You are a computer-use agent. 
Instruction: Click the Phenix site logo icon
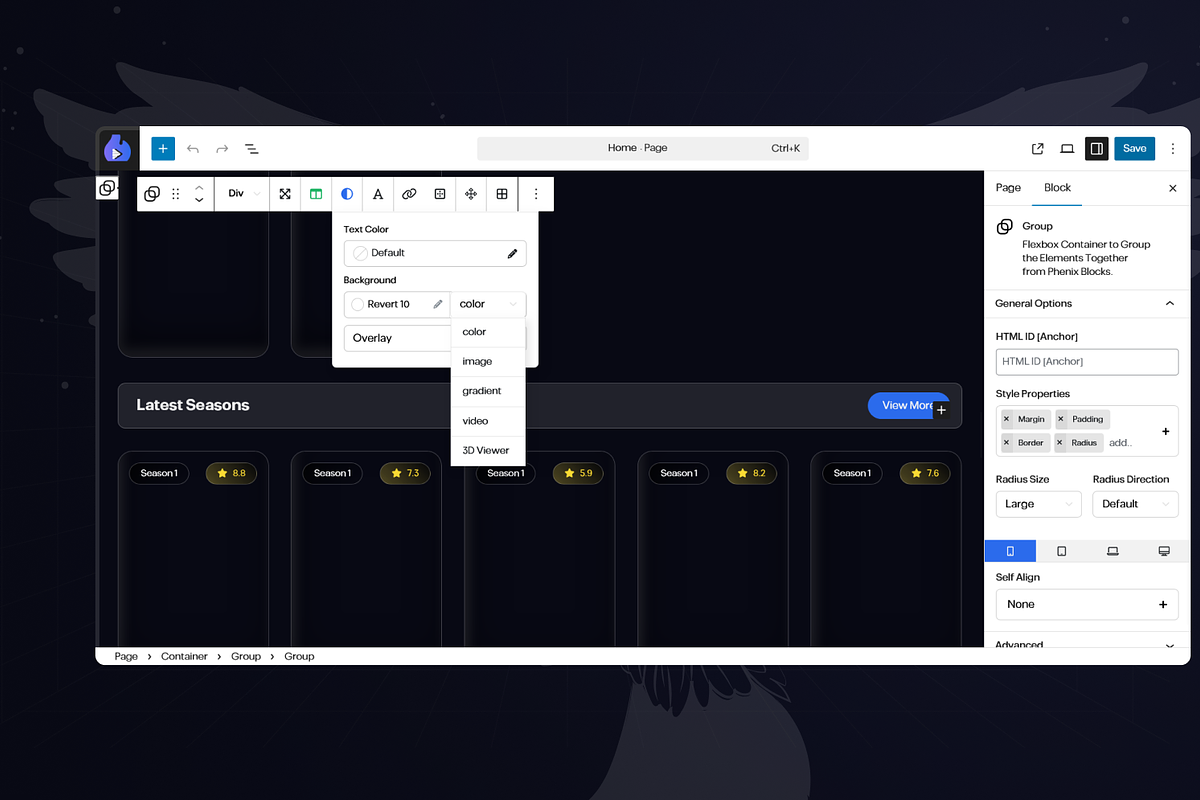(118, 148)
